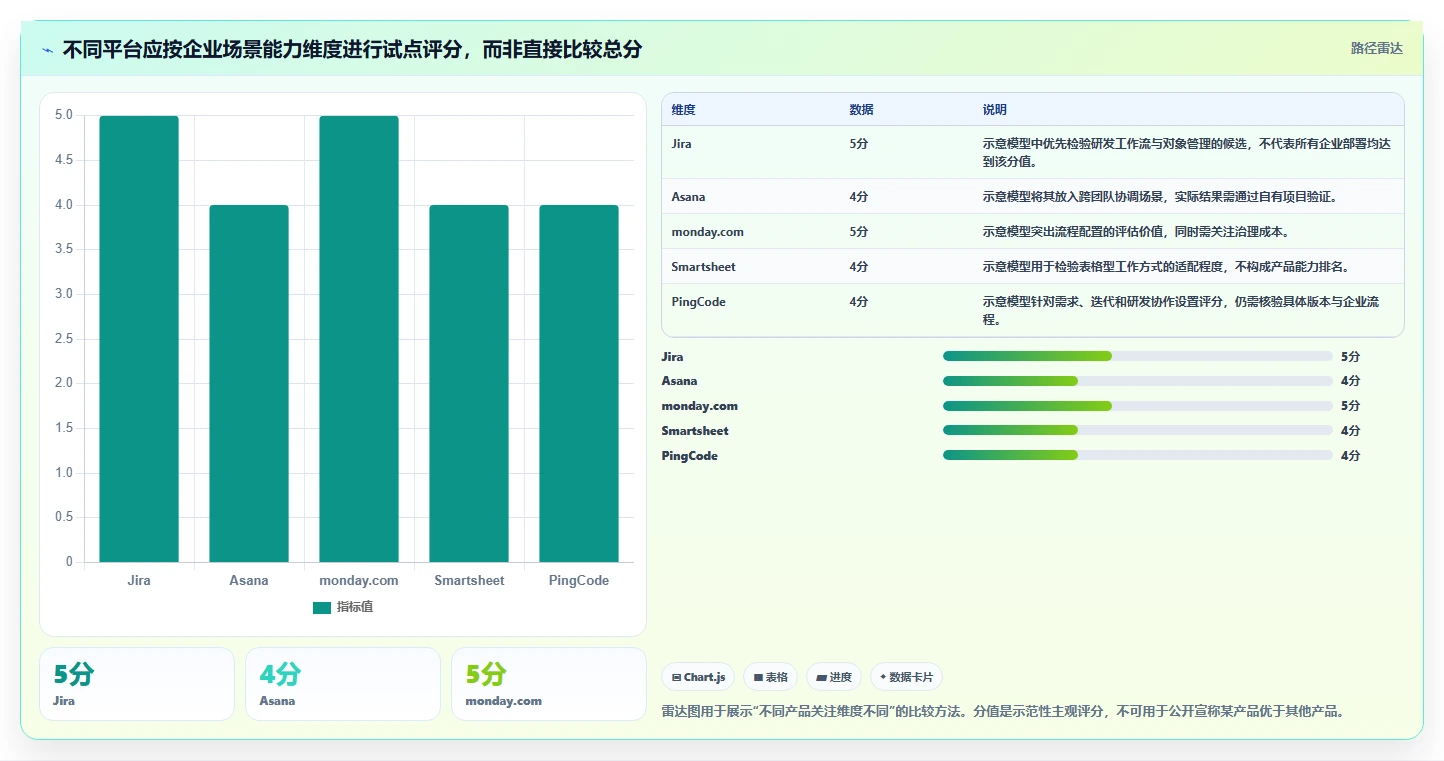The width and height of the screenshot is (1444, 761).
Task: Click the Smartsheet description about 表格型工作方式
Action: pyautogui.click(x=1166, y=267)
